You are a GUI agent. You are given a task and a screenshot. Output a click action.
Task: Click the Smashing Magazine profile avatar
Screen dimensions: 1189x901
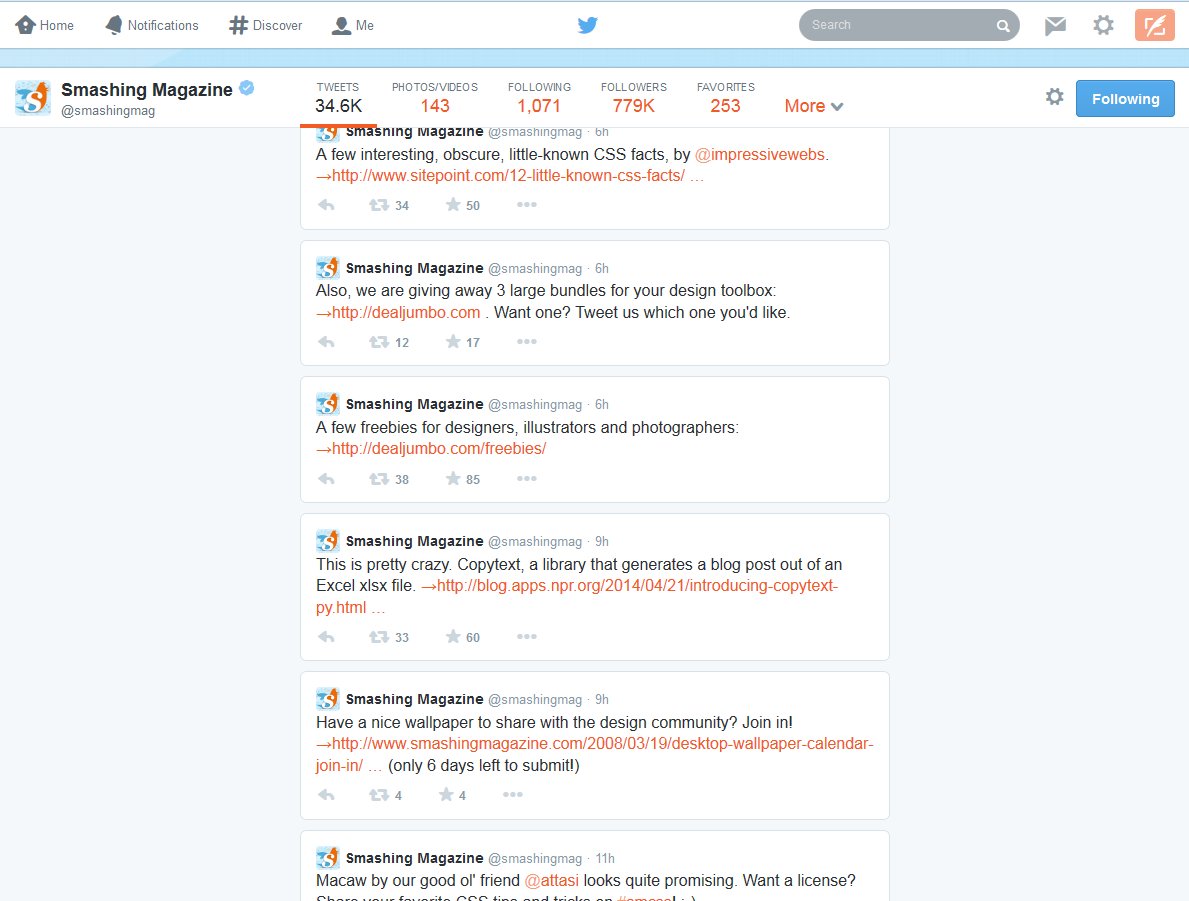pyautogui.click(x=32, y=97)
